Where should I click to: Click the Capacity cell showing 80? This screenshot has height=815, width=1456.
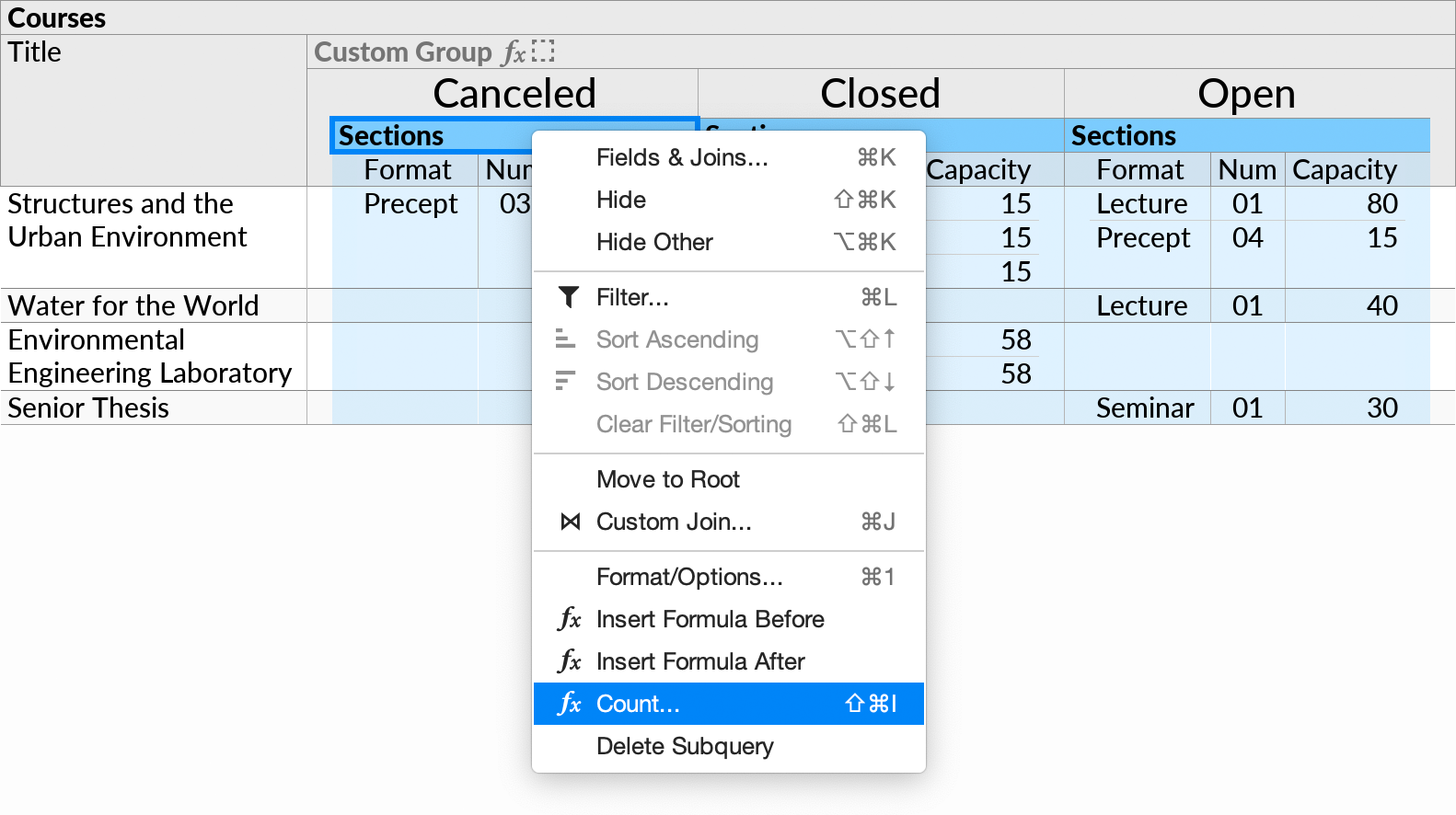1381,203
